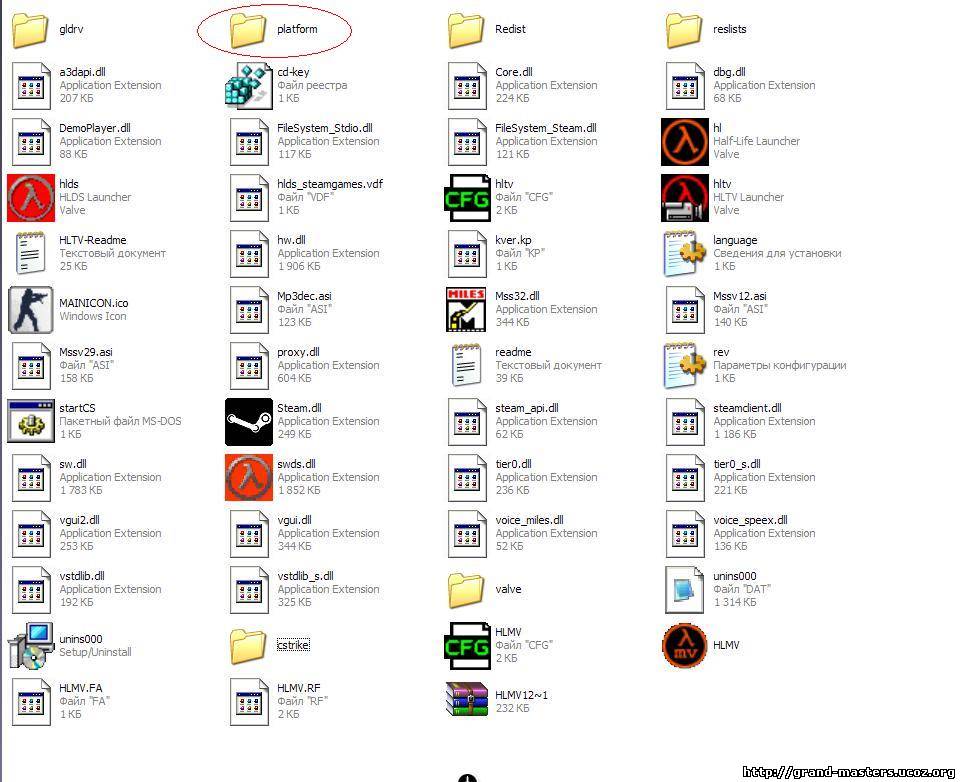
Task: Select the circled platform folder
Action: [248, 30]
